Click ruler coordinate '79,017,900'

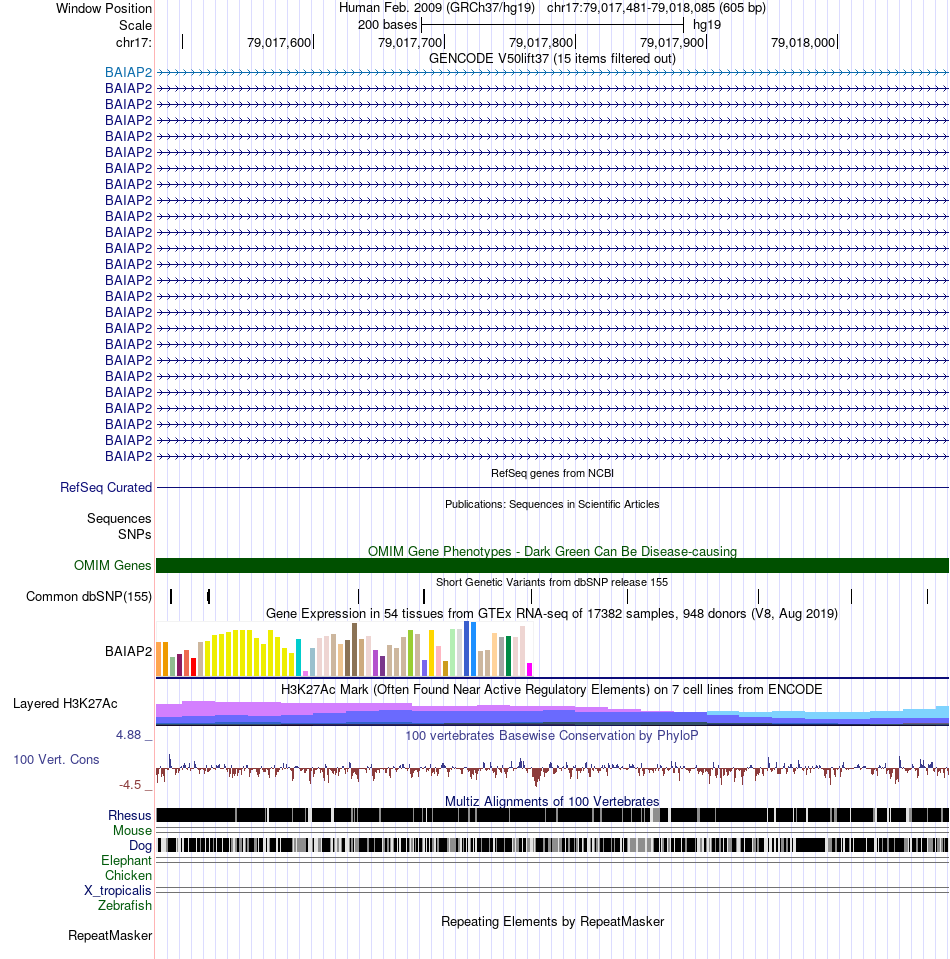tap(672, 43)
